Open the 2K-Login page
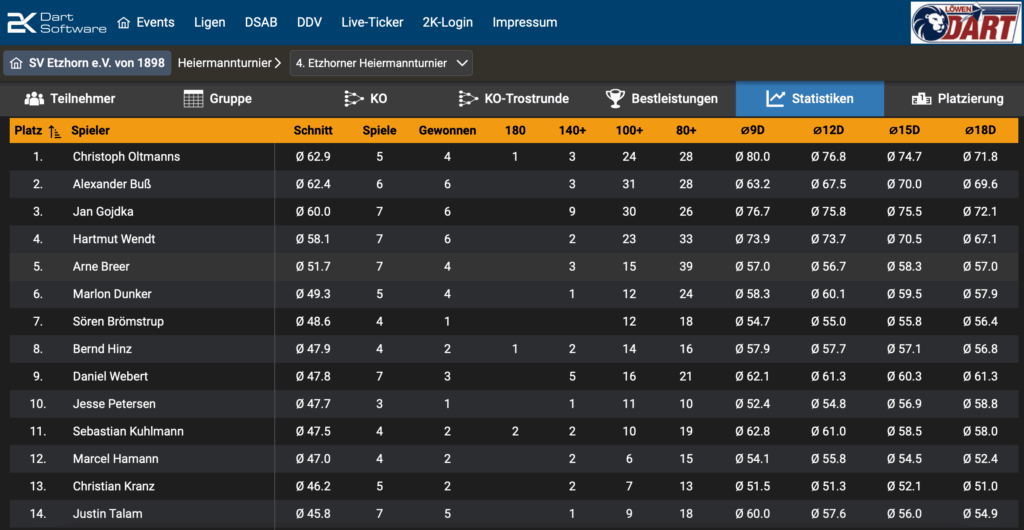This screenshot has height=530, width=1024. [448, 22]
